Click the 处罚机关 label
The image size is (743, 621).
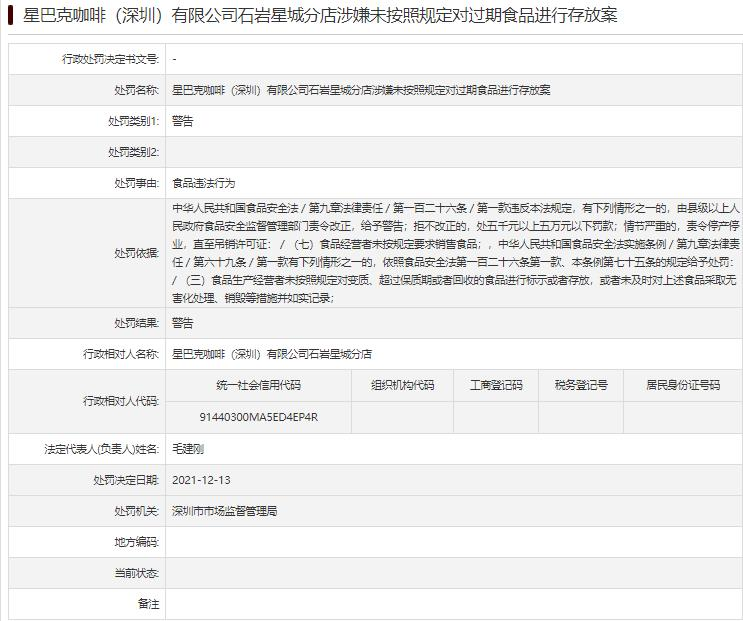[136, 511]
